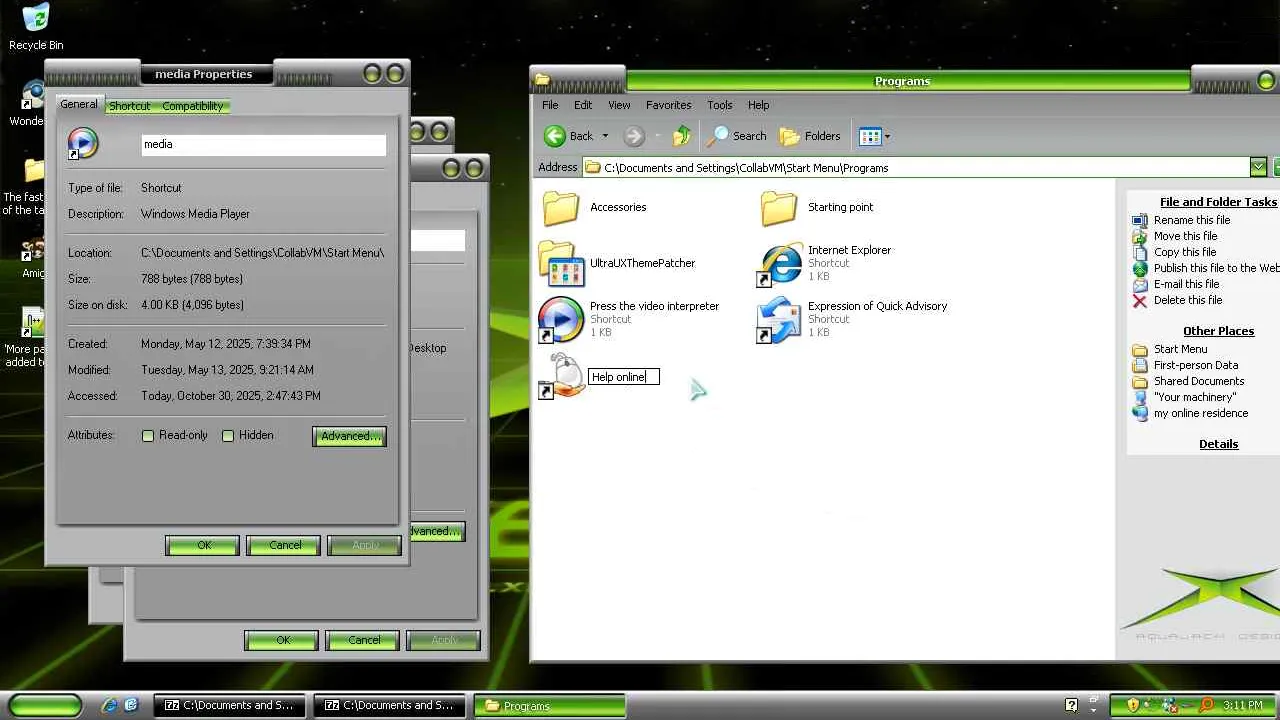The height and width of the screenshot is (720, 1280).
Task: Click the Address bar path field
Action: [915, 167]
